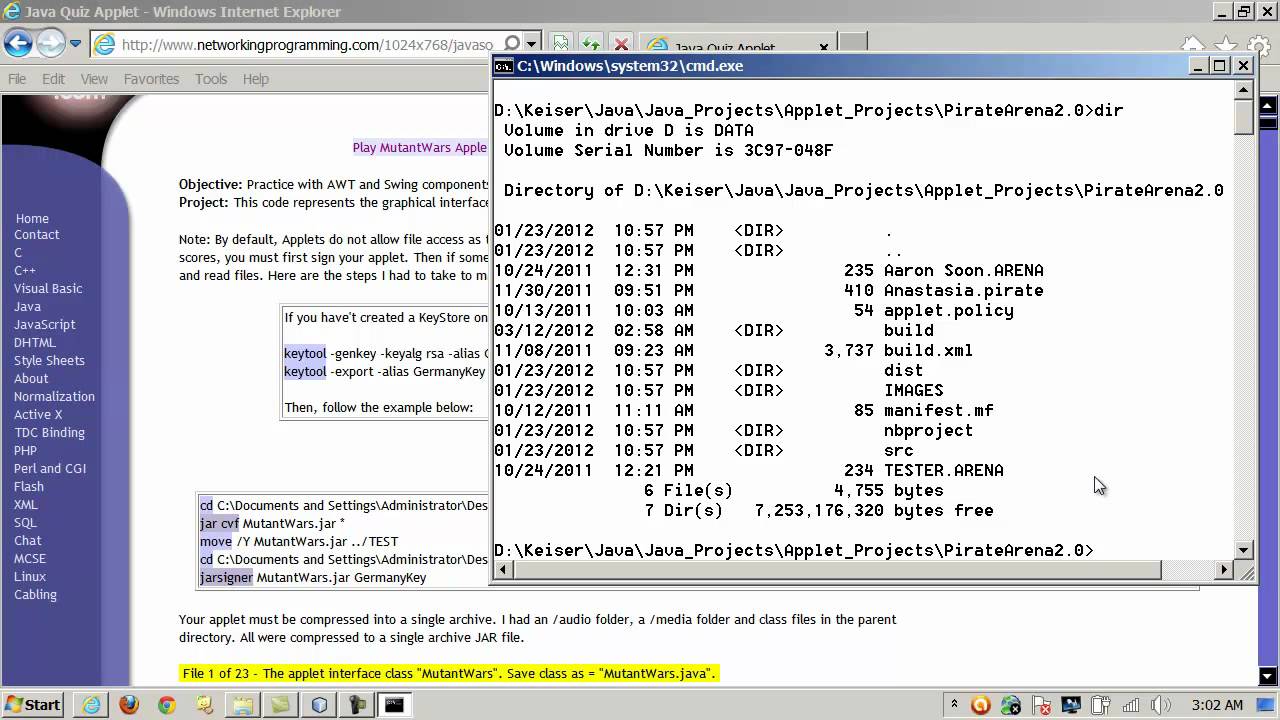This screenshot has height=720, width=1280.
Task: Click the yellow keys icon in taskbar
Action: [205, 705]
